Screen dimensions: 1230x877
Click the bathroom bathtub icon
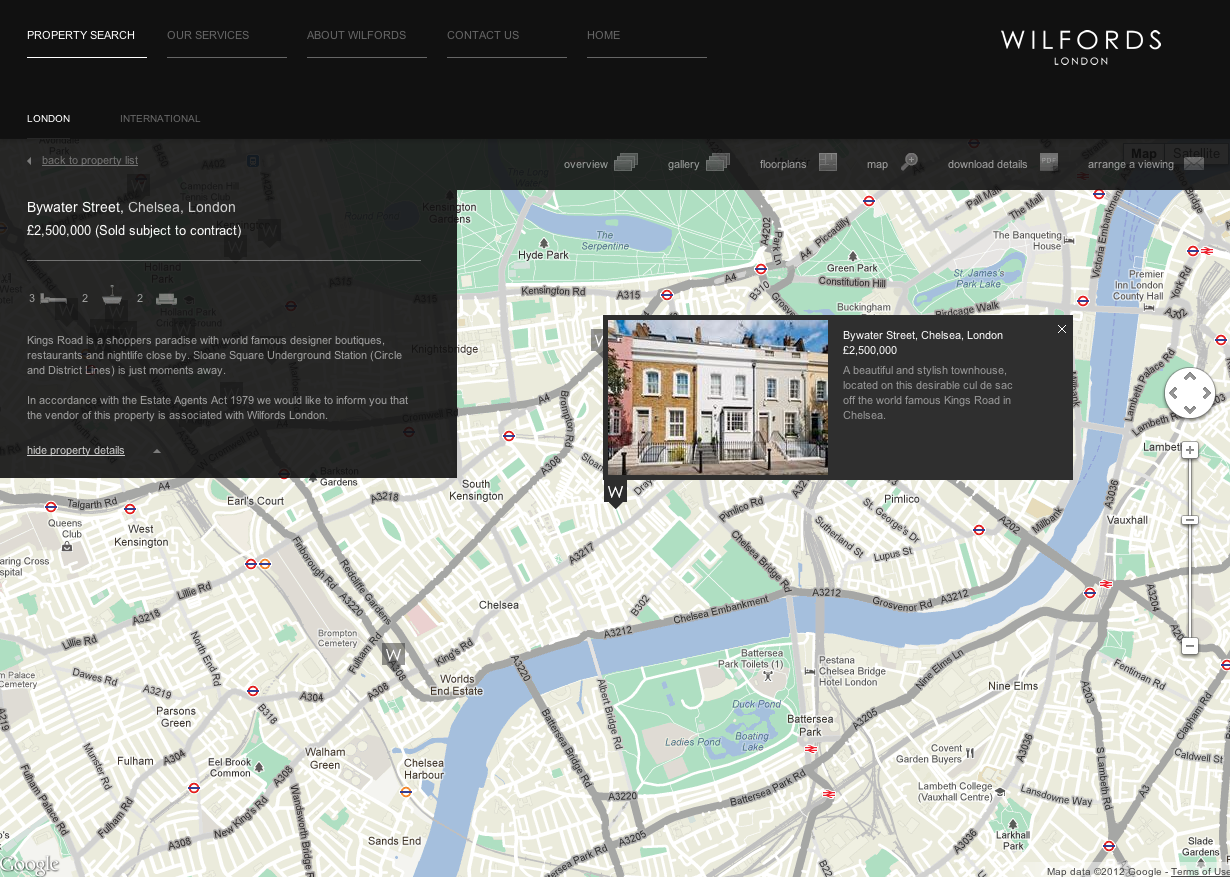coord(112,297)
